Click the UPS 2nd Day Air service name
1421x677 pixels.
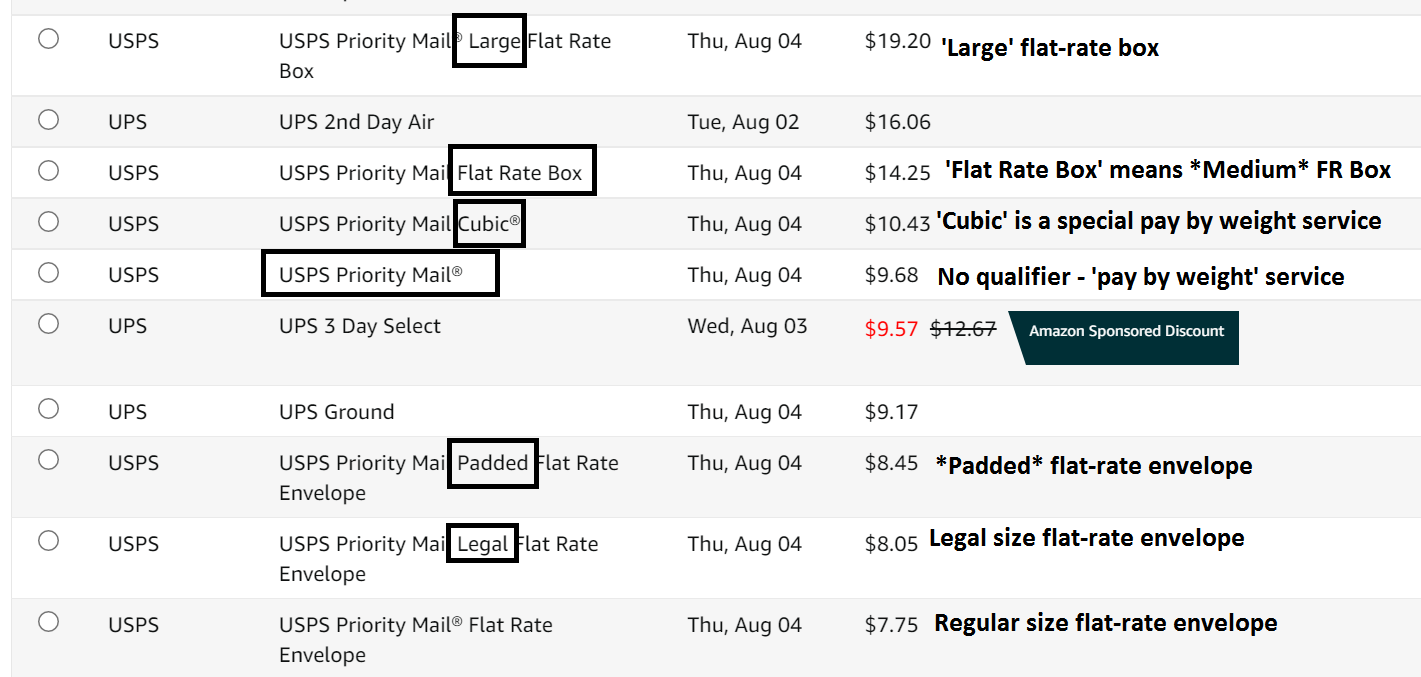point(357,122)
